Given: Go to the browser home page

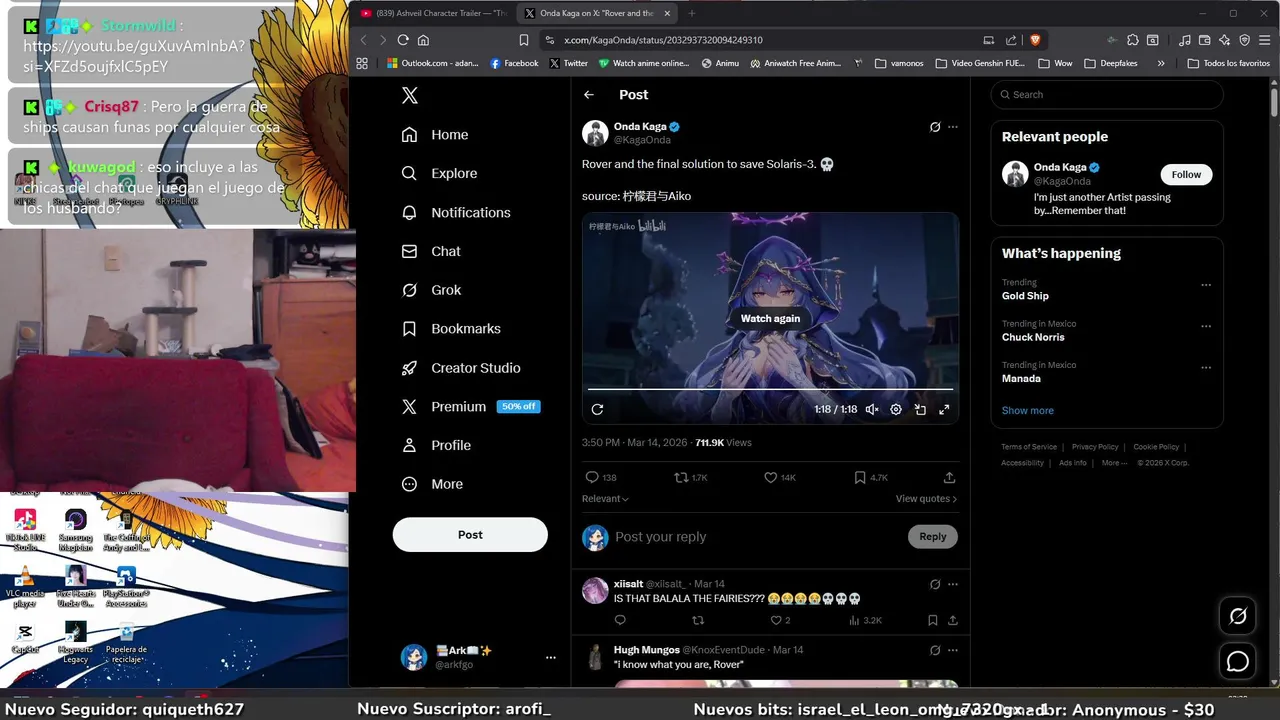Looking at the screenshot, I should click(x=423, y=40).
